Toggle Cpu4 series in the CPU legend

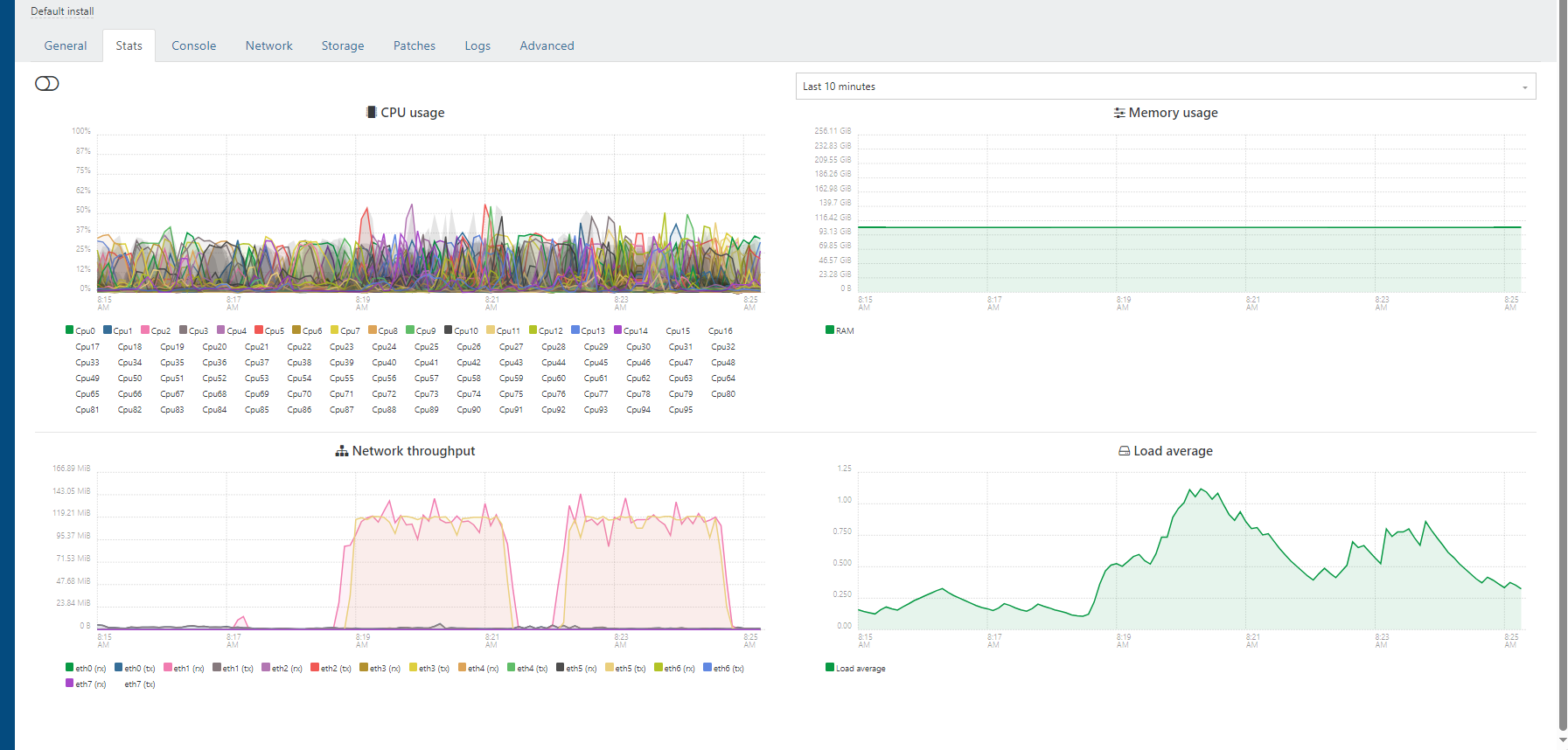coord(232,330)
